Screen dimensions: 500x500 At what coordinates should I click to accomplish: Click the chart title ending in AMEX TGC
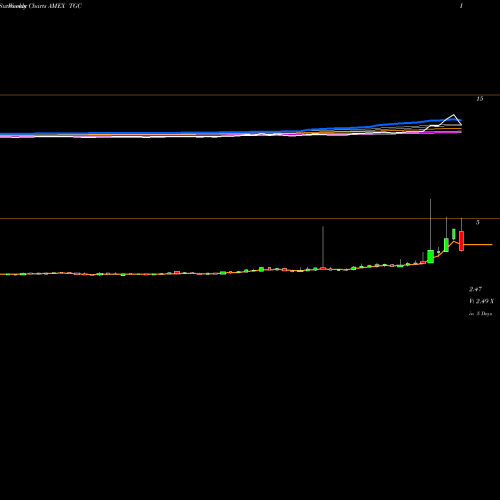41,6
